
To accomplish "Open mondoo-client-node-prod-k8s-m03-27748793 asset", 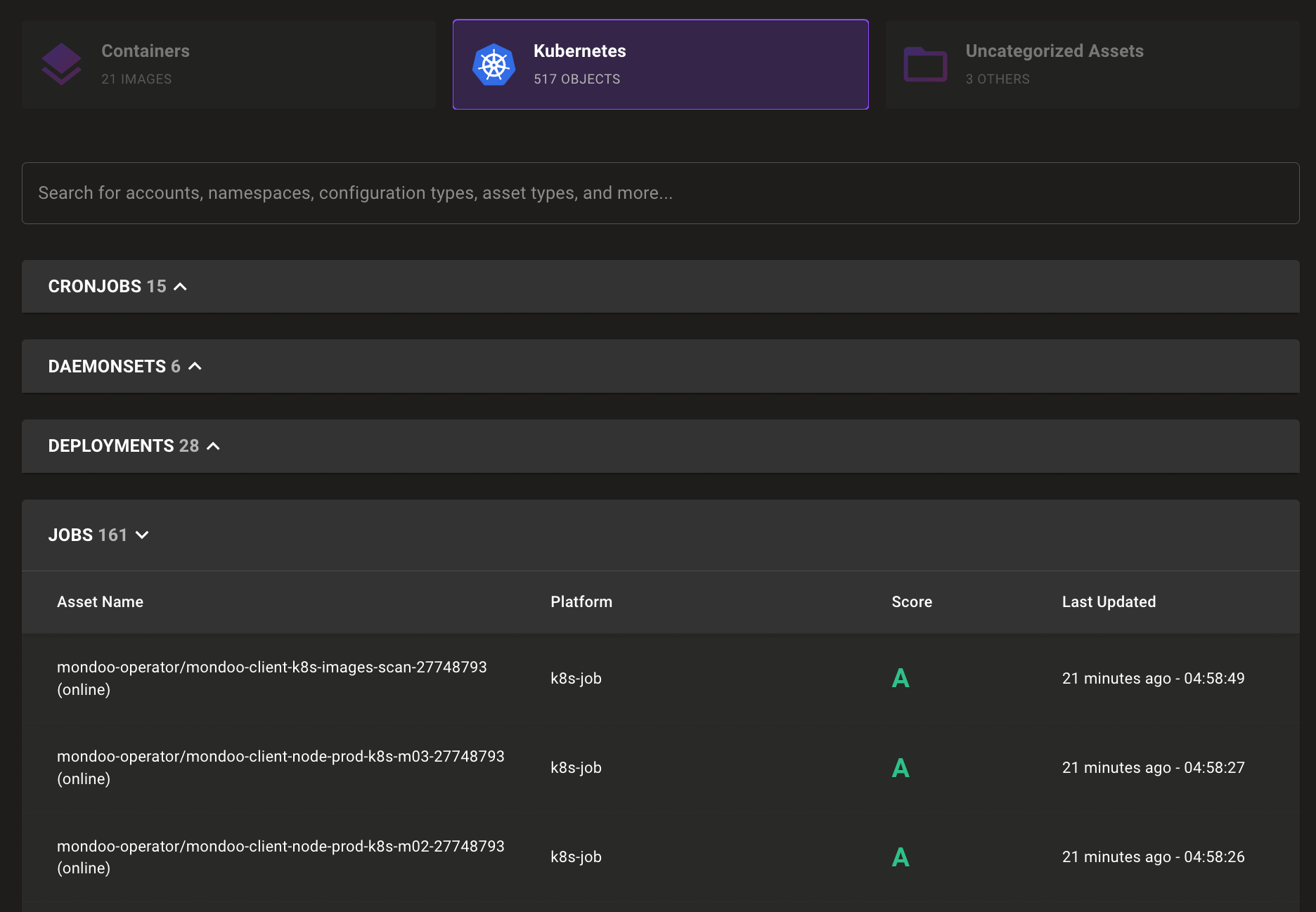I will coord(280,757).
